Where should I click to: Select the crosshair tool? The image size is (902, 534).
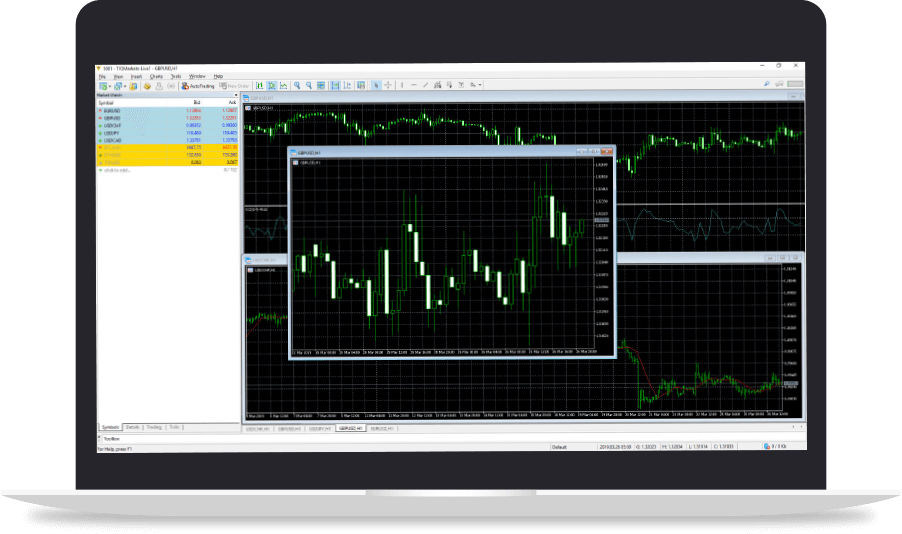[x=388, y=86]
